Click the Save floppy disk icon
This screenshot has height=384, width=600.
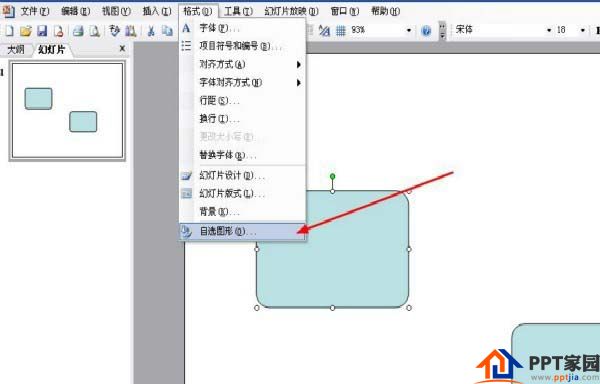click(x=42, y=31)
